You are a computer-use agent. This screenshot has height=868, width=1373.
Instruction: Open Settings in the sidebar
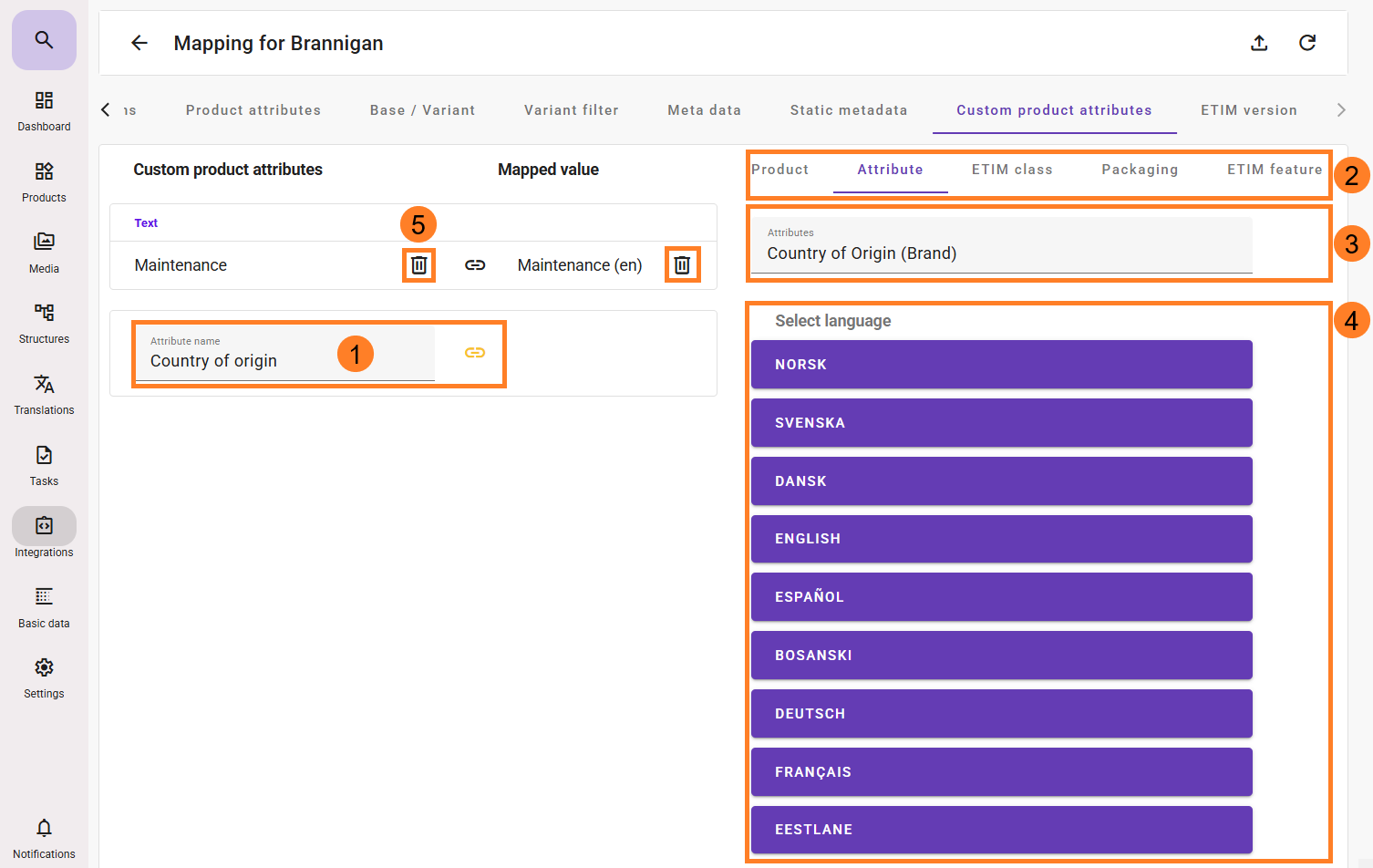coord(44,677)
